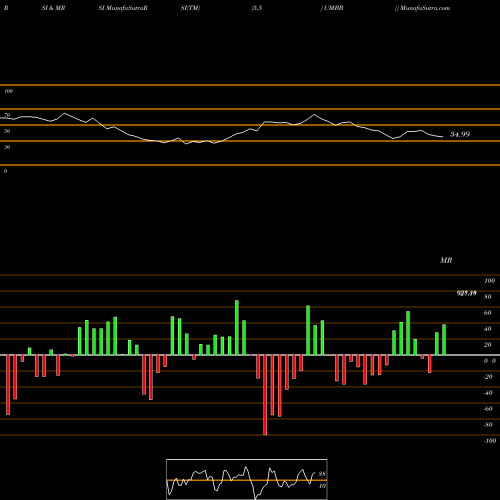The width and height of the screenshot is (500, 500).
Task: Open the mini RSI overview thumbnail chart
Action: [x=247, y=479]
